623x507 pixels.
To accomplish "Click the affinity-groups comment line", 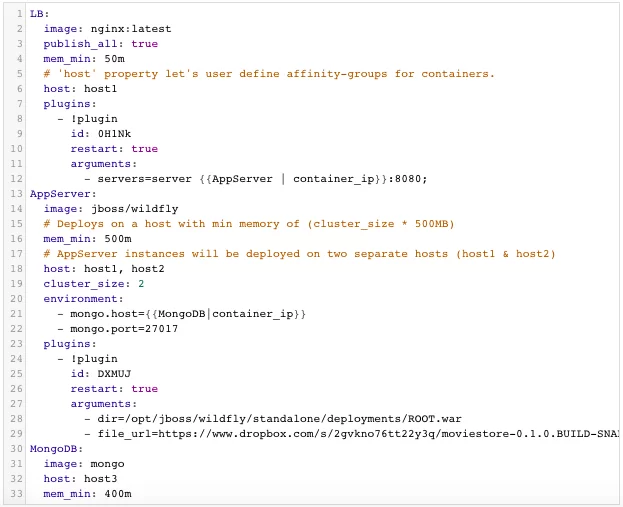I will tap(269, 74).
